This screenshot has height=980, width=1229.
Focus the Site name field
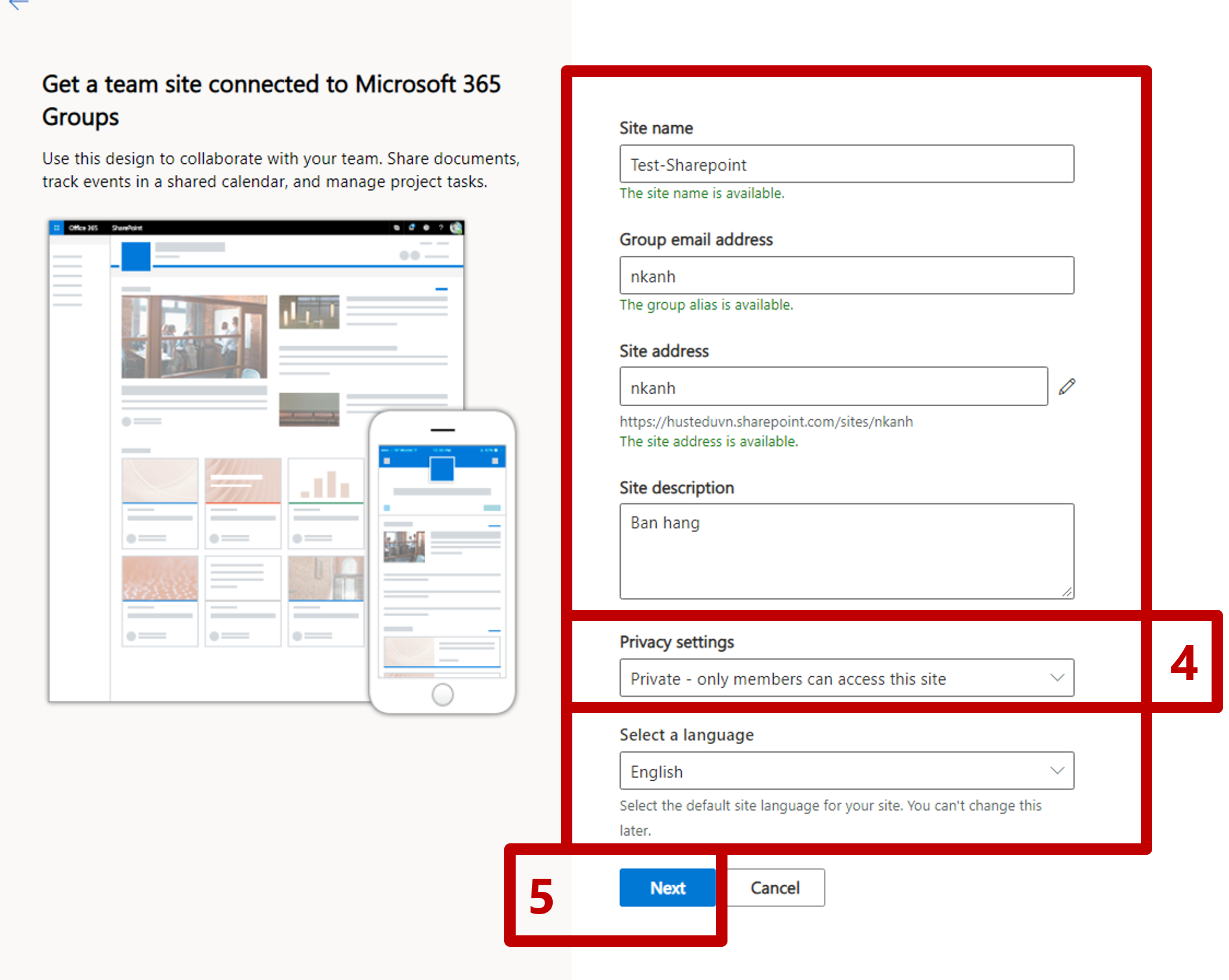pyautogui.click(x=846, y=164)
